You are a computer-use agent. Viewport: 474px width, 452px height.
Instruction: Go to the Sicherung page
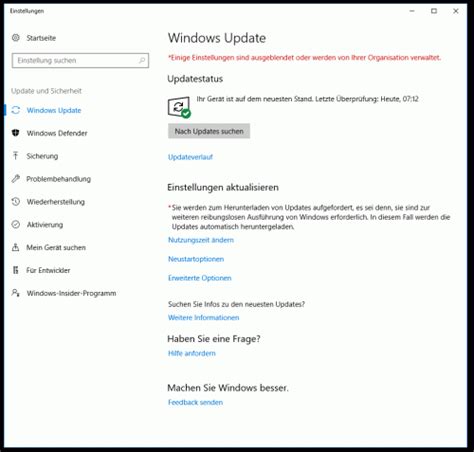tap(42, 156)
